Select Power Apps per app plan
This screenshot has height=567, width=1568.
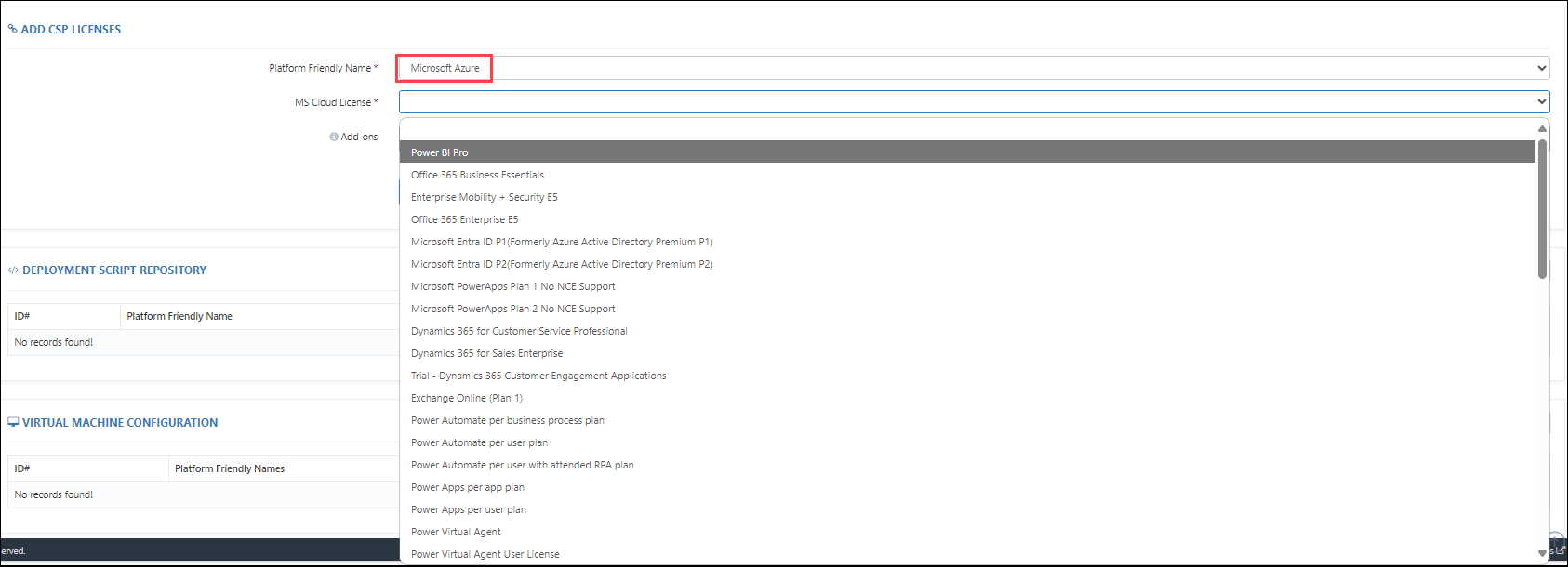tap(967, 487)
